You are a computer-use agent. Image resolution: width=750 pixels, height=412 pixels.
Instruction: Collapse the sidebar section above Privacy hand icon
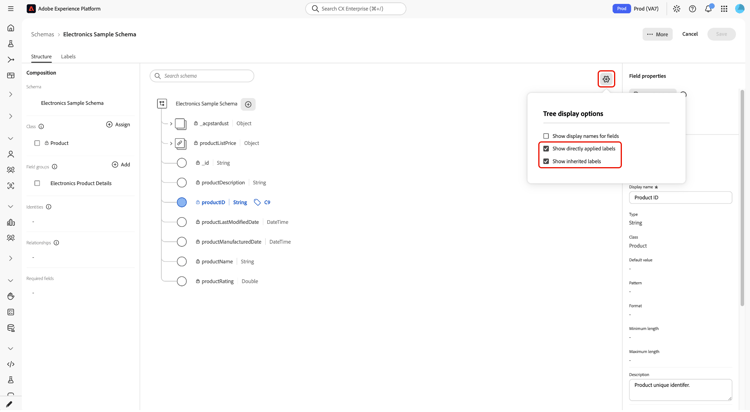pos(11,280)
